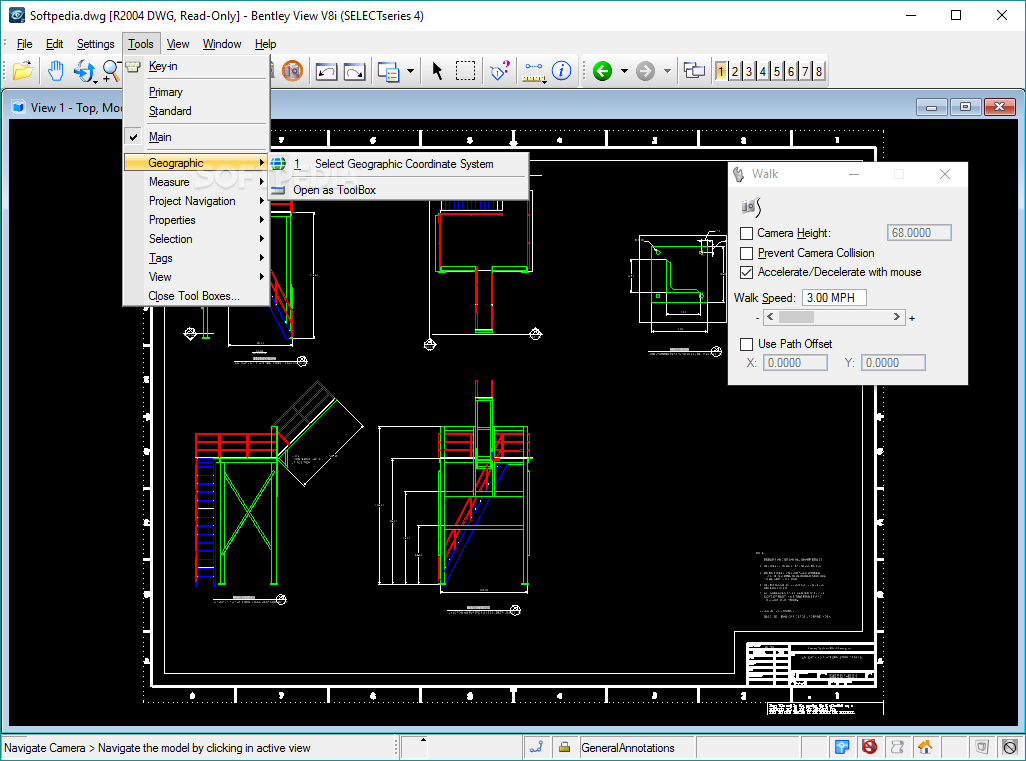Toggle view 5 button in toolbar
The image size is (1026, 761).
[x=777, y=71]
